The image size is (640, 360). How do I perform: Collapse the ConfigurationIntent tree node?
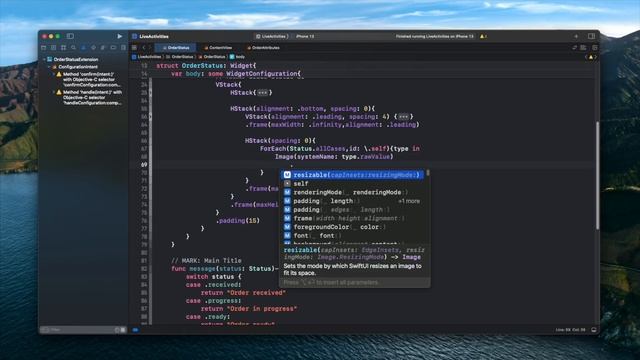tap(49, 67)
